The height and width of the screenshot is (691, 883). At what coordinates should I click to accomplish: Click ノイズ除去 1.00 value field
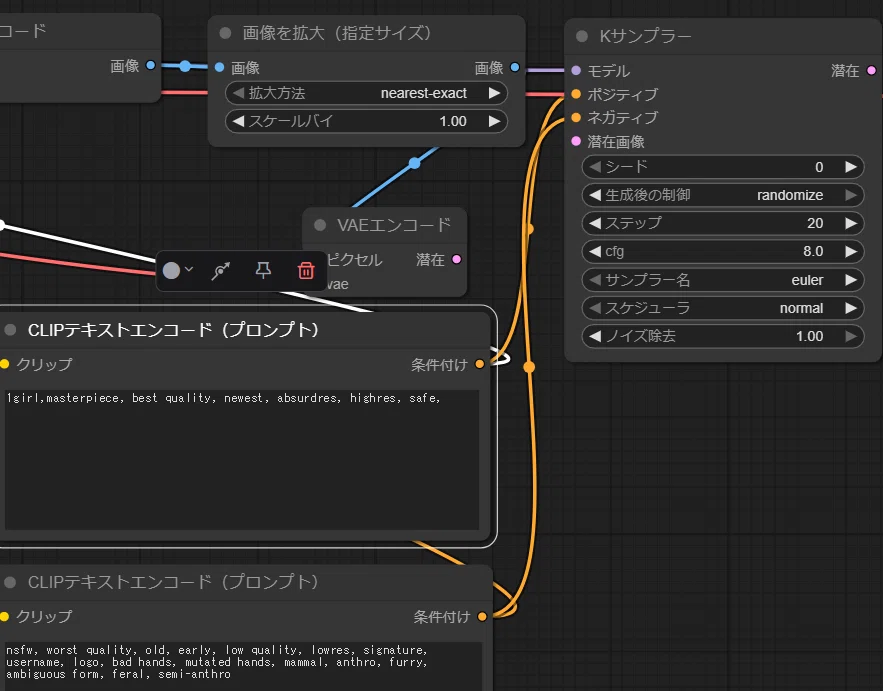723,336
